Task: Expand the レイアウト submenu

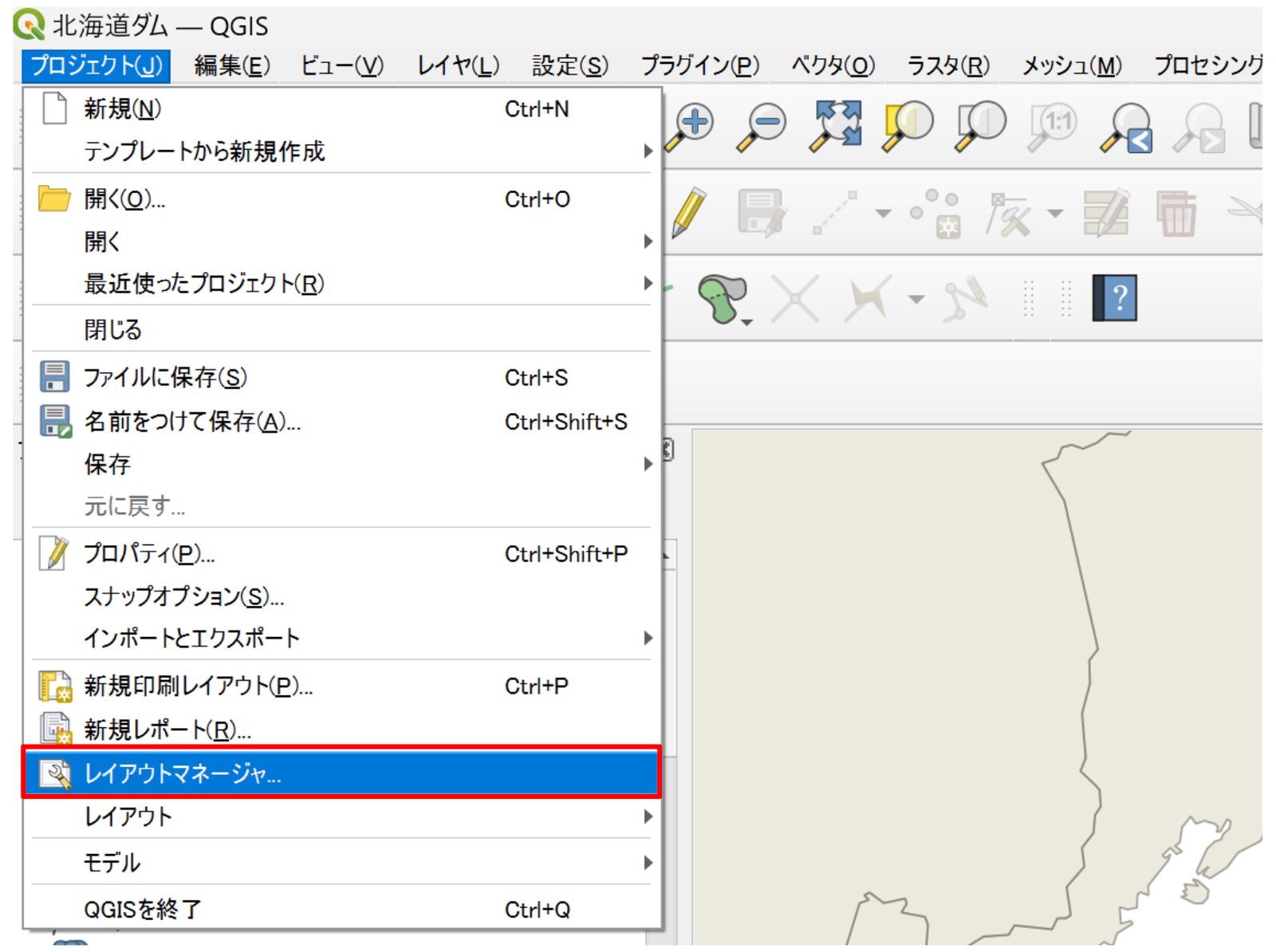Action: (341, 816)
